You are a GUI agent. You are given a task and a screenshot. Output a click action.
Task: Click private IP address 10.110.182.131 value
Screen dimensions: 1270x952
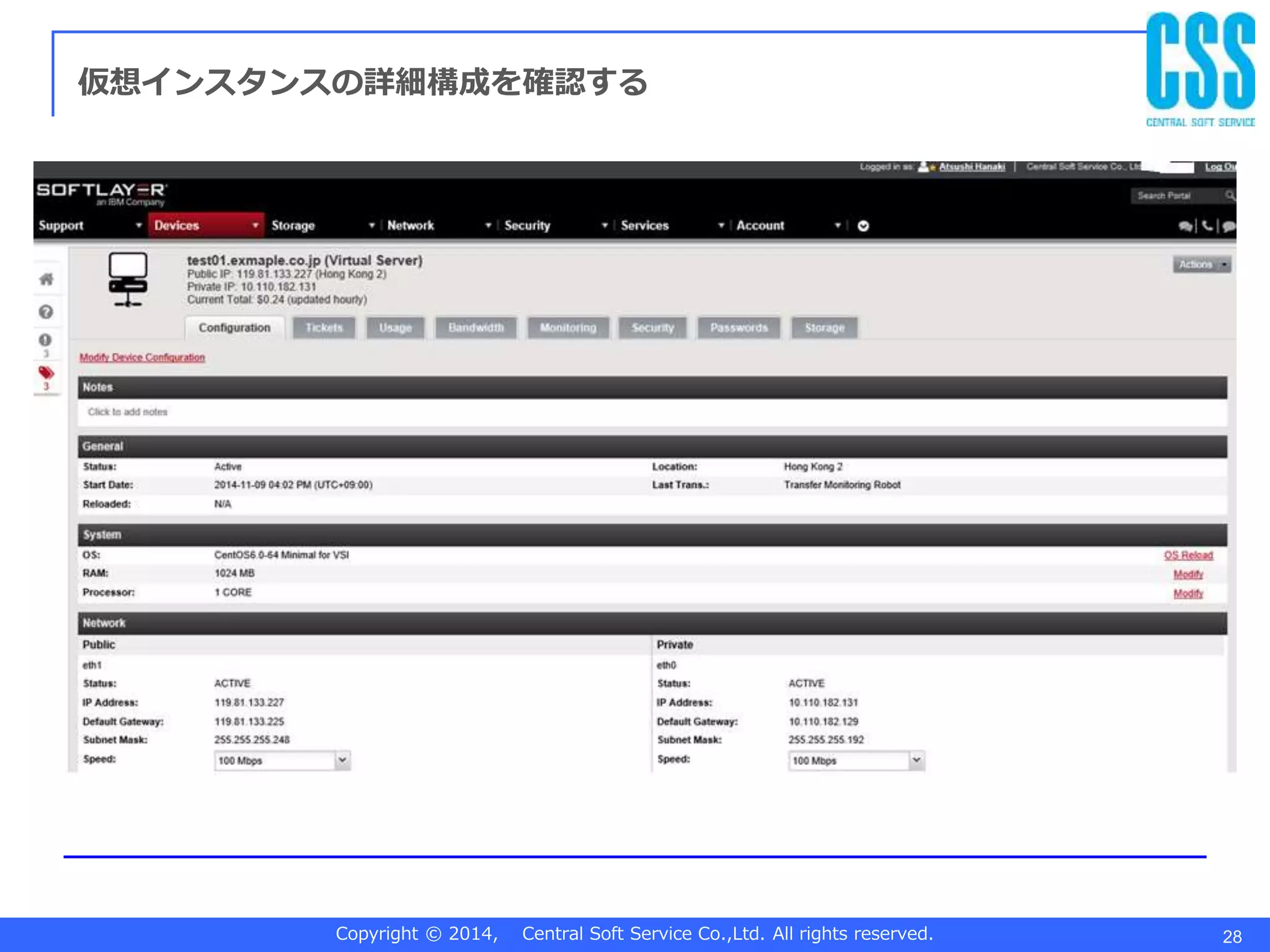824,703
